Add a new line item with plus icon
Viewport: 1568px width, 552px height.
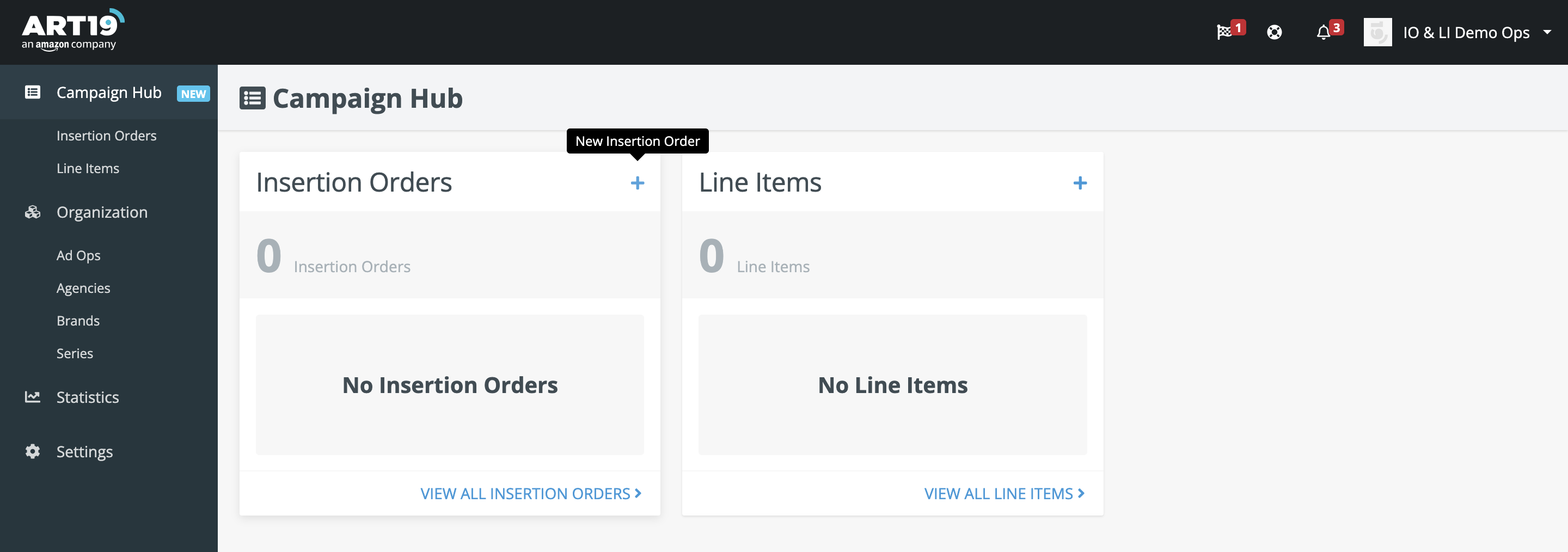coord(1080,182)
